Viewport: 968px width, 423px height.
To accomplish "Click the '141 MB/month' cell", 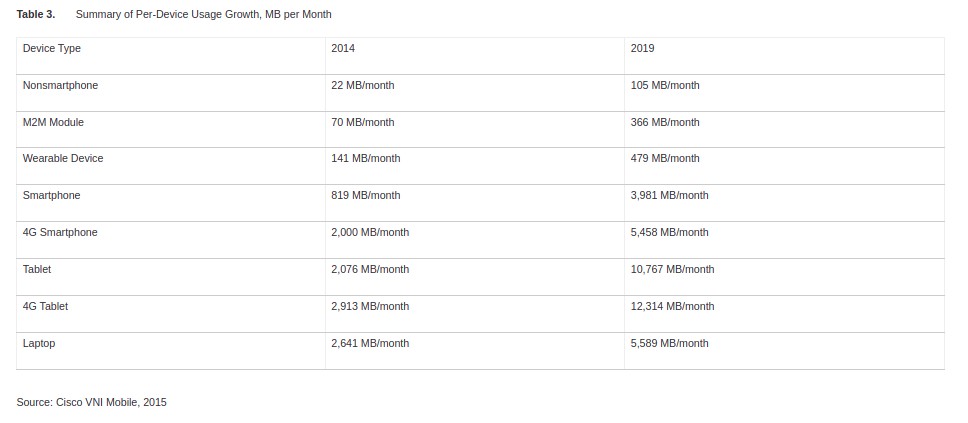I will pos(365,158).
